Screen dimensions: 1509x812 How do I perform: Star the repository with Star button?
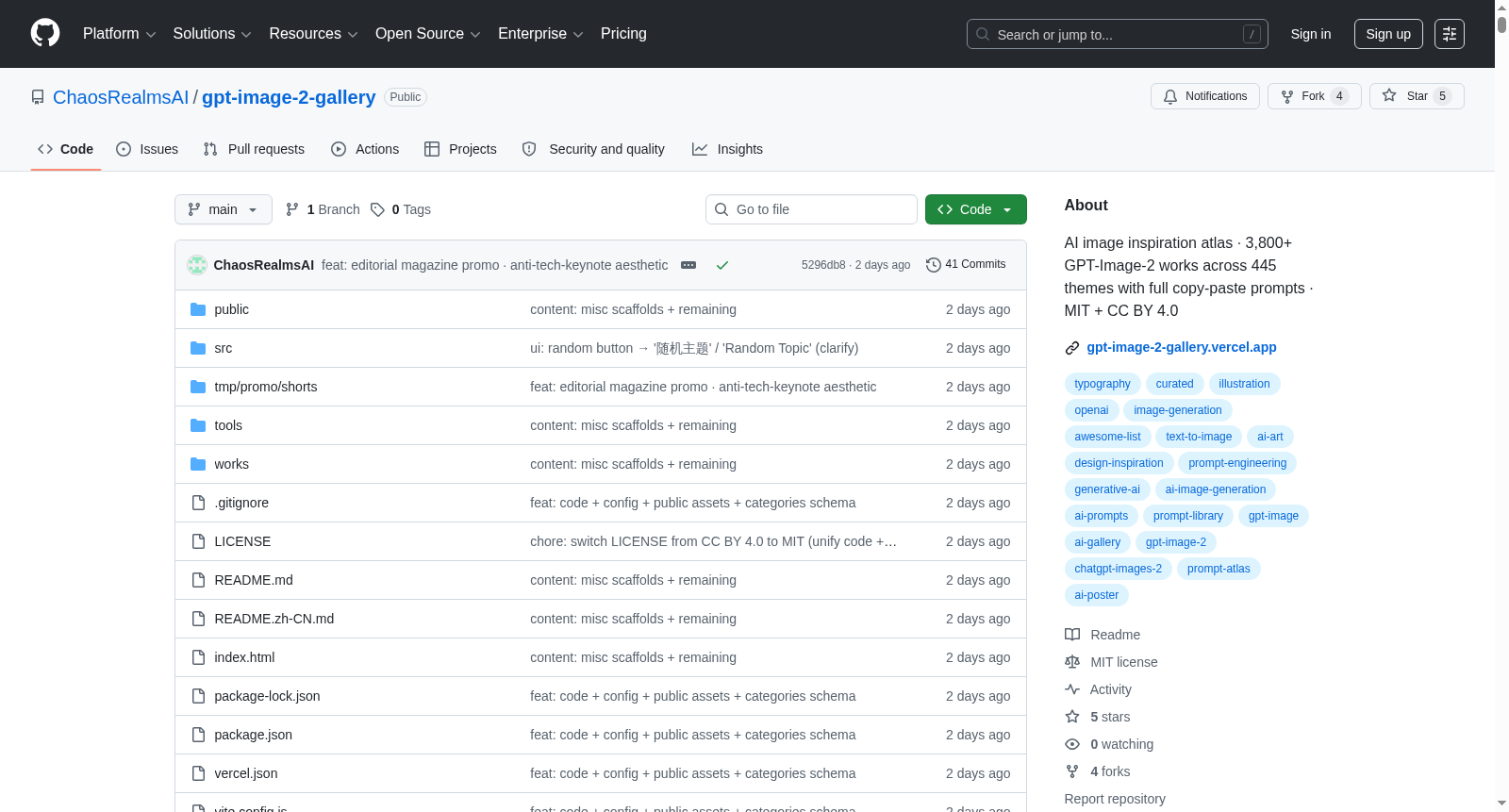[x=1416, y=96]
